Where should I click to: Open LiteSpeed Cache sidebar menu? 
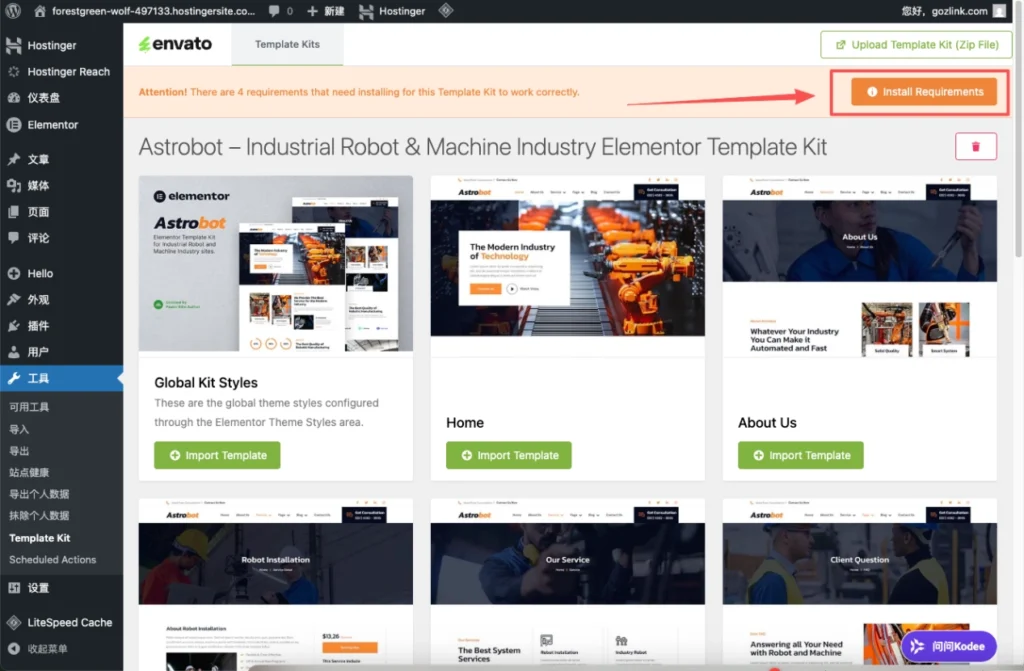click(61, 623)
